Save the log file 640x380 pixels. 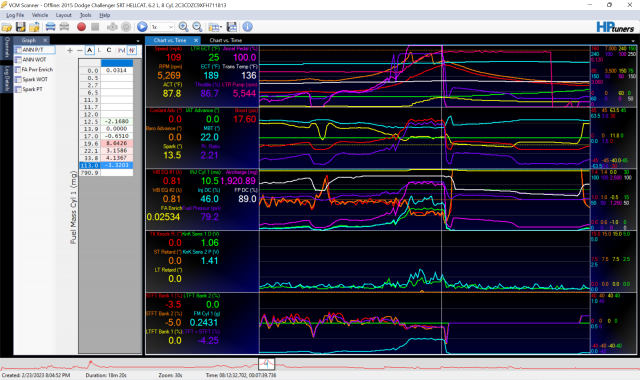(x=20, y=27)
